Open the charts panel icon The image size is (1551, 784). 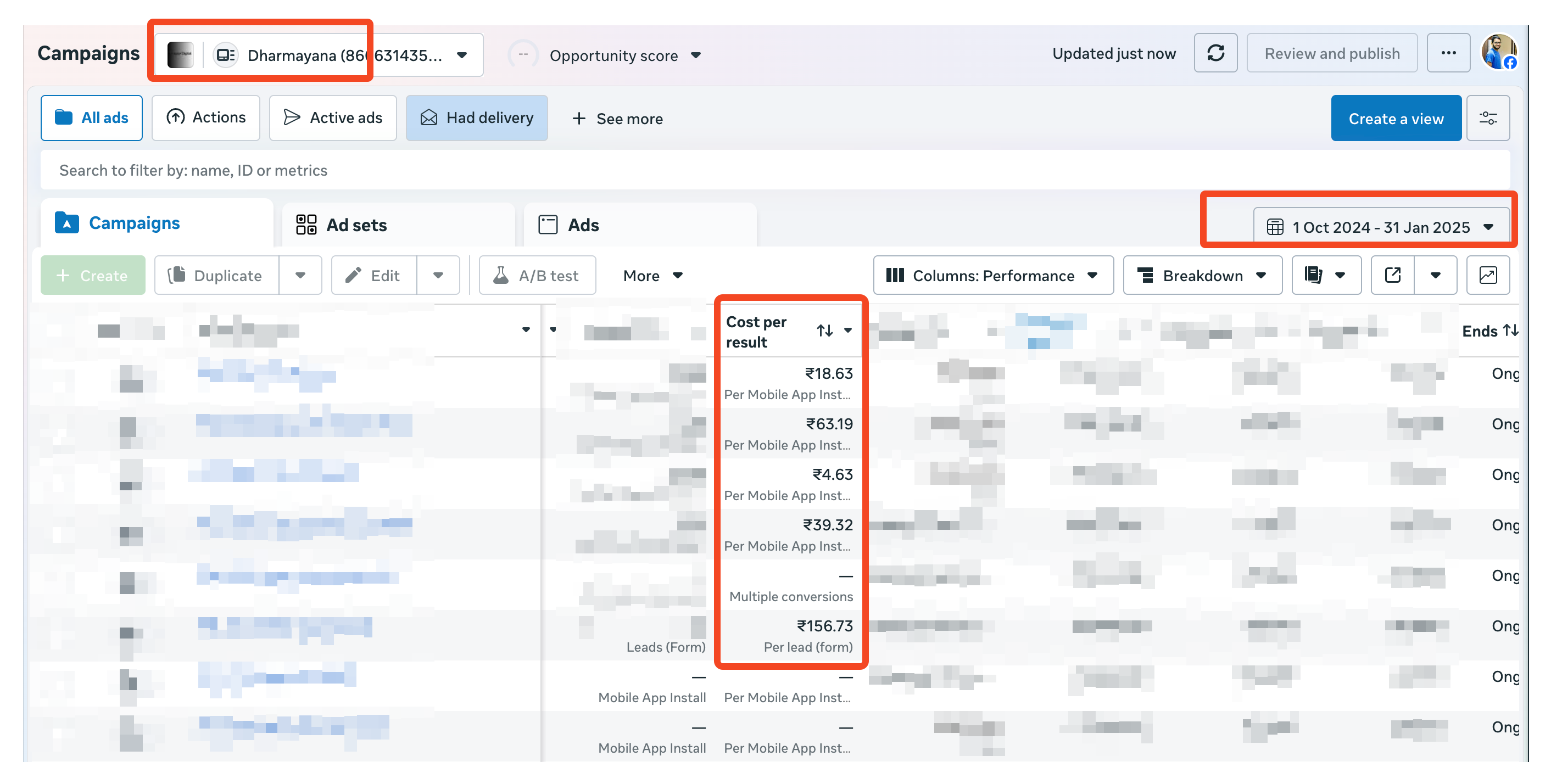click(1488, 276)
